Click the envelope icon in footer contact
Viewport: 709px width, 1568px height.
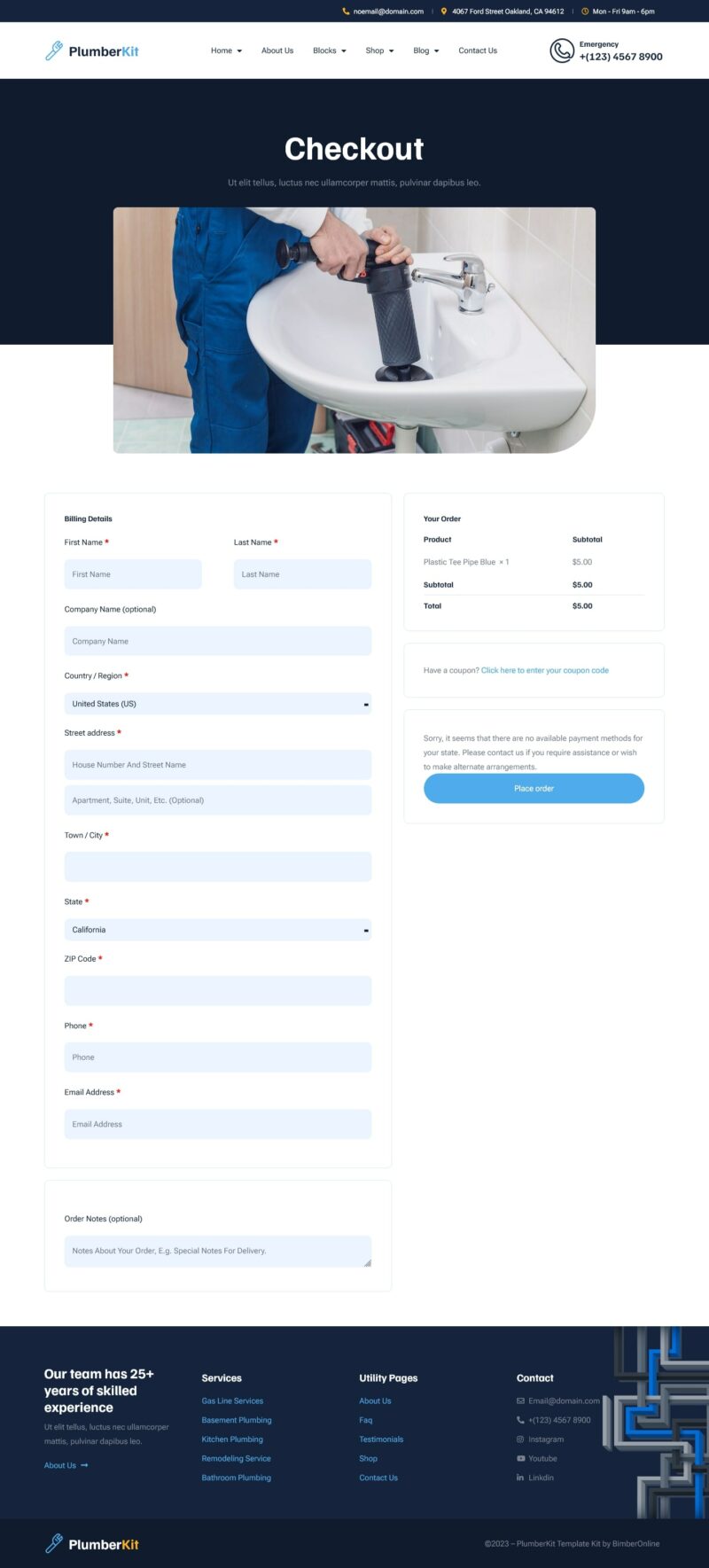520,1401
